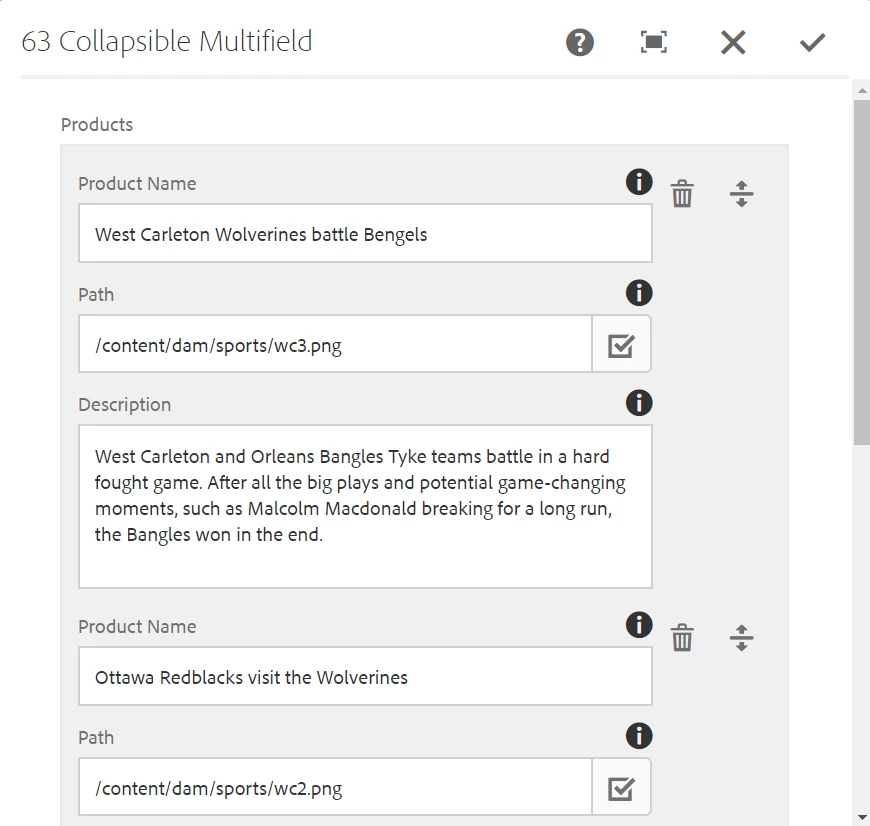
Task: Show info for first Product Name
Action: [x=638, y=182]
